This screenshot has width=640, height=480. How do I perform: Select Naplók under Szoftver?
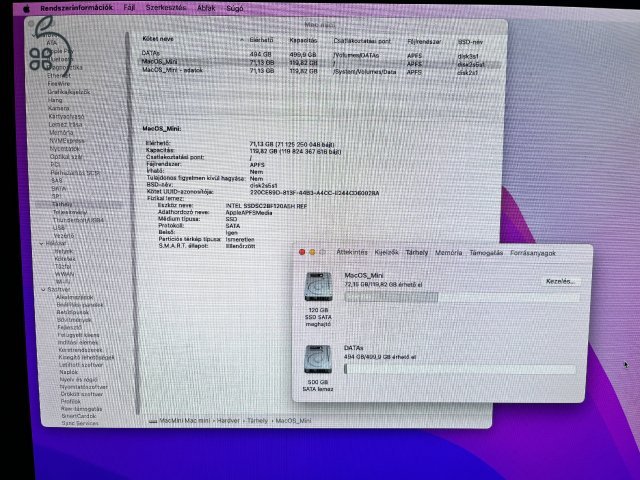click(x=69, y=372)
